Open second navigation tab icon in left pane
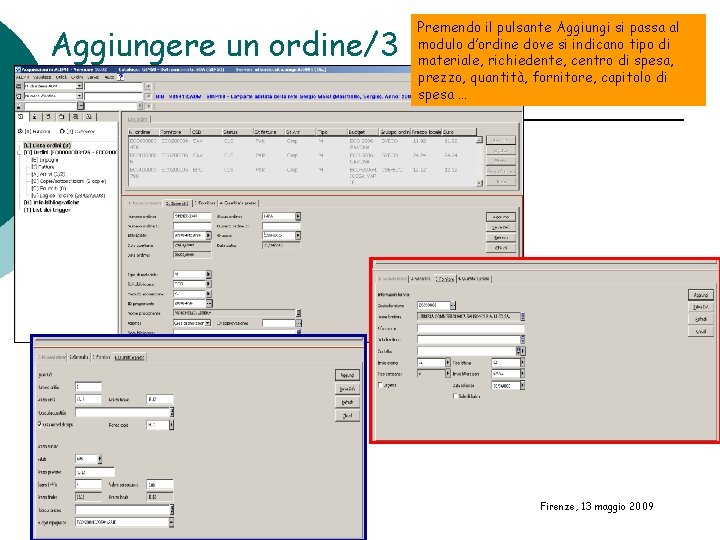Screen dimensions: 720x540 tap(34, 117)
